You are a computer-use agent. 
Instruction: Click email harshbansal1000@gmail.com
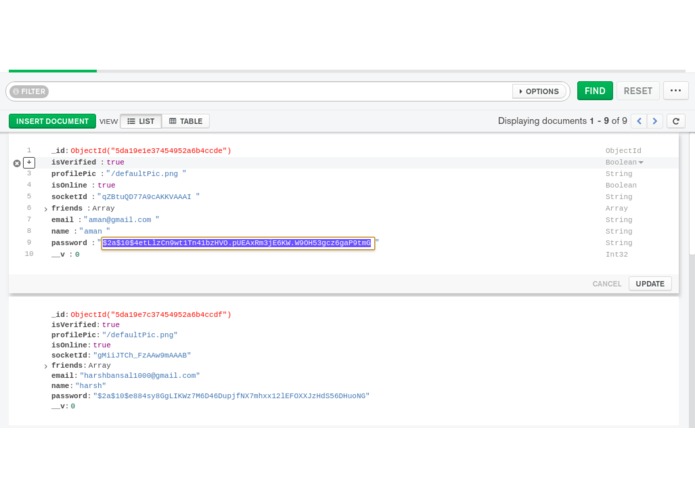point(140,375)
